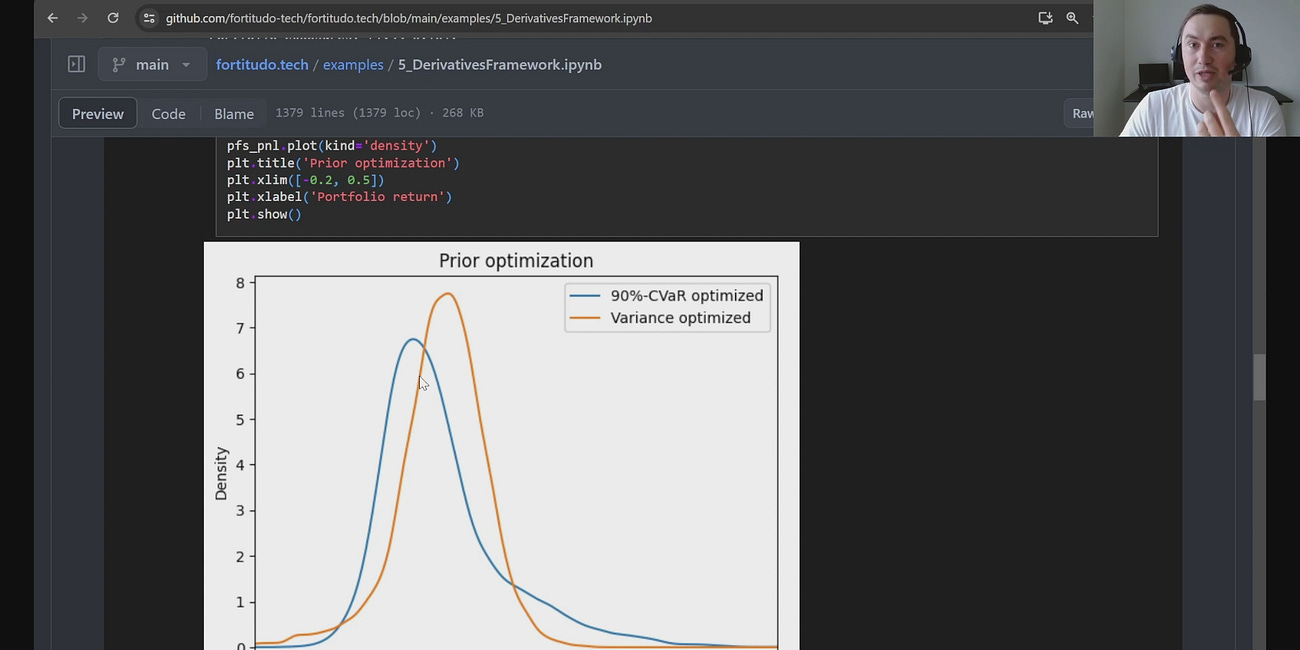Switch to the Blame tab

234,113
